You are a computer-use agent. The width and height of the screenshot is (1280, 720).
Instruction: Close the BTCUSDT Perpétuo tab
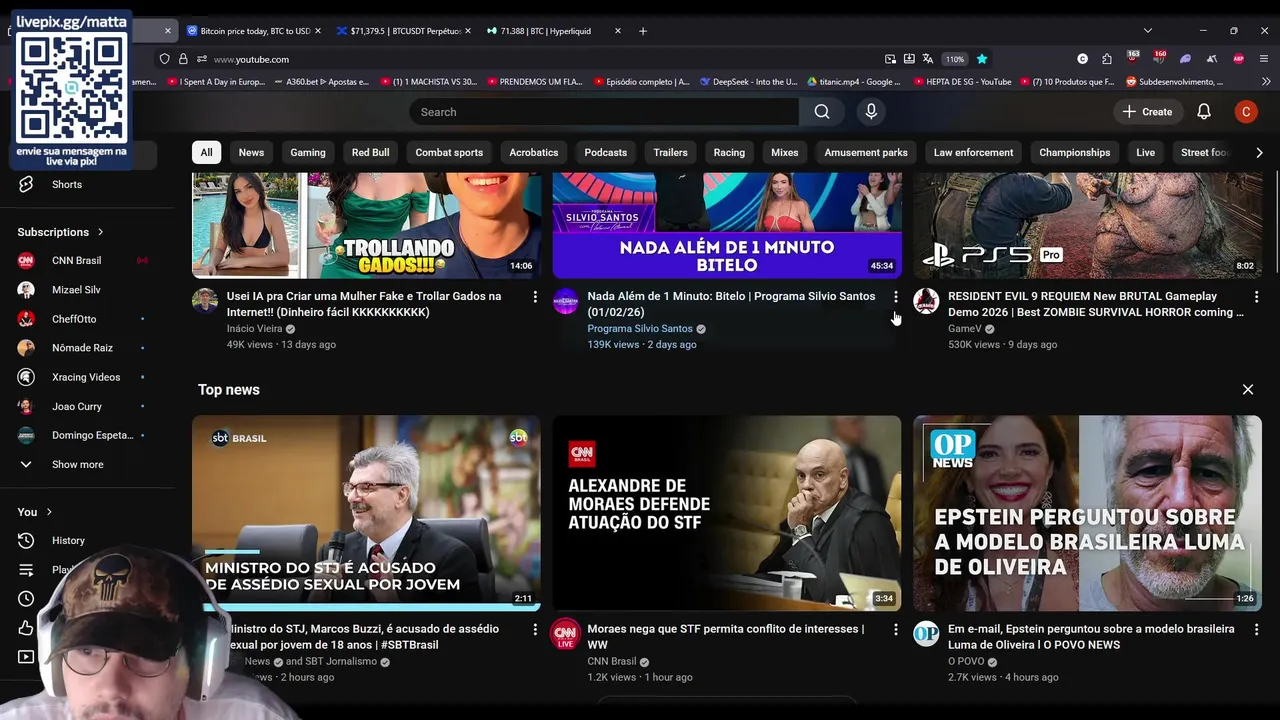point(468,31)
